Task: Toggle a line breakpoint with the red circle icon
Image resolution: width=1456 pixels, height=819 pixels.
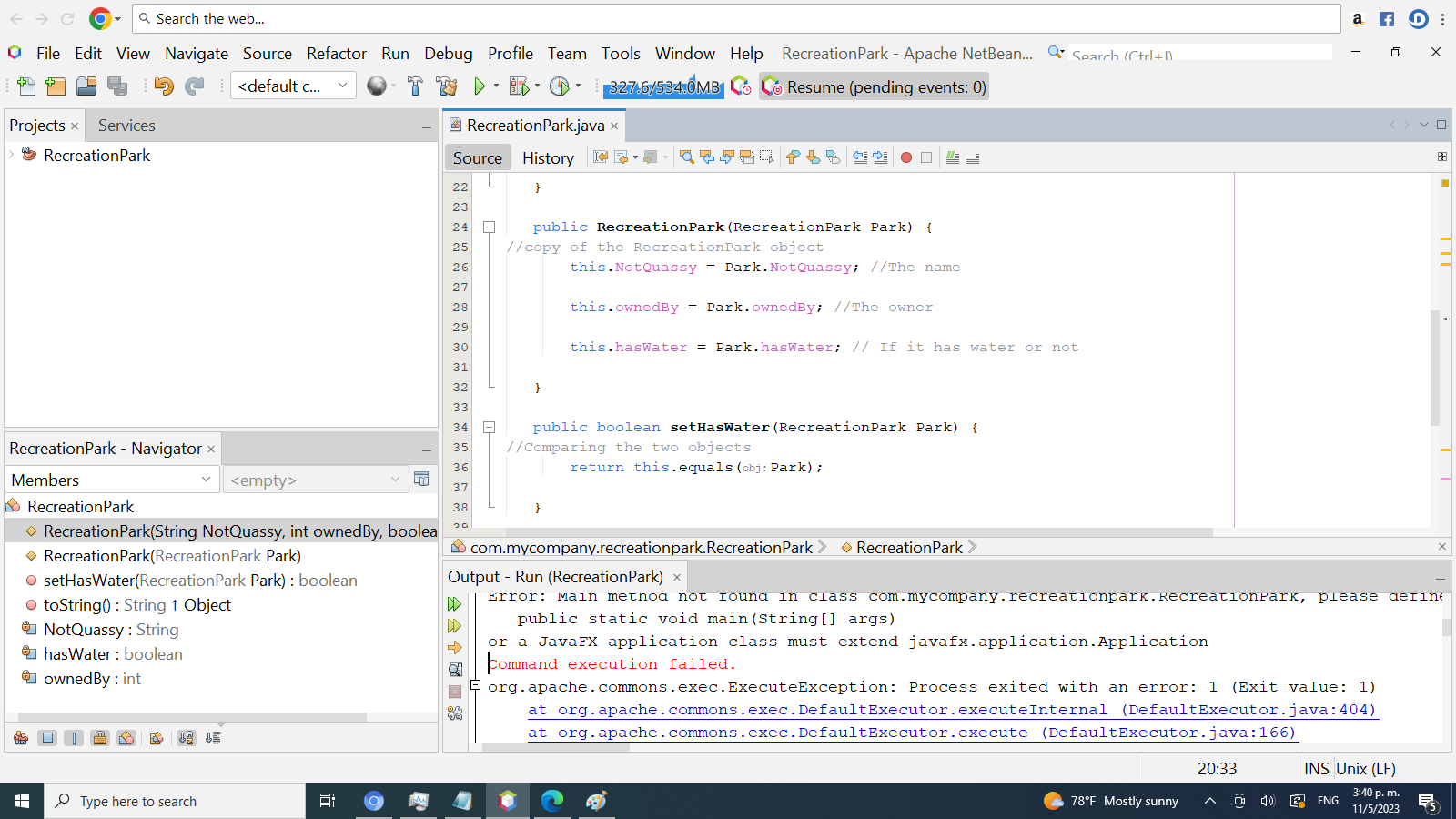Action: click(905, 157)
